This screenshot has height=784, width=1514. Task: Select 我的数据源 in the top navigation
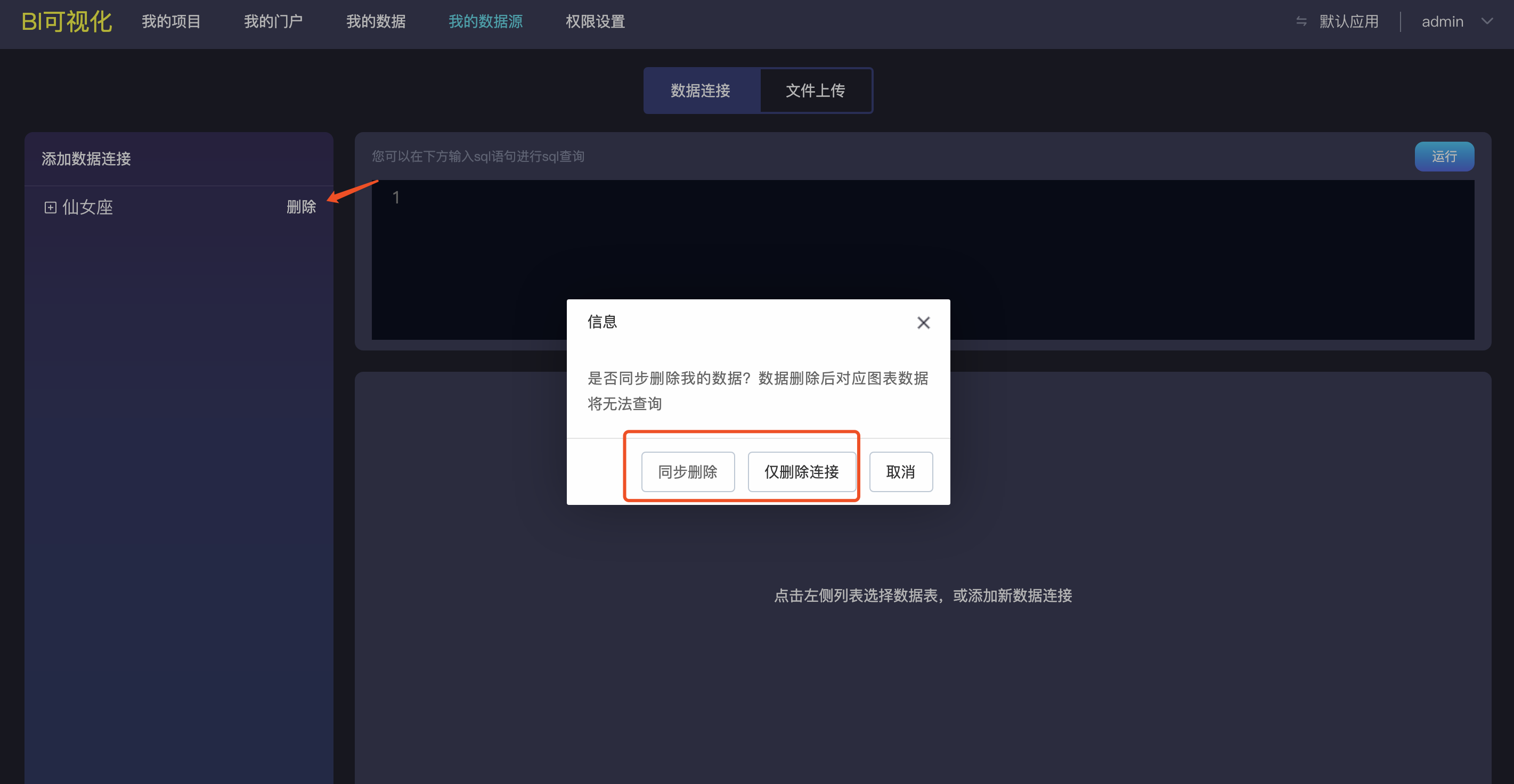point(485,22)
